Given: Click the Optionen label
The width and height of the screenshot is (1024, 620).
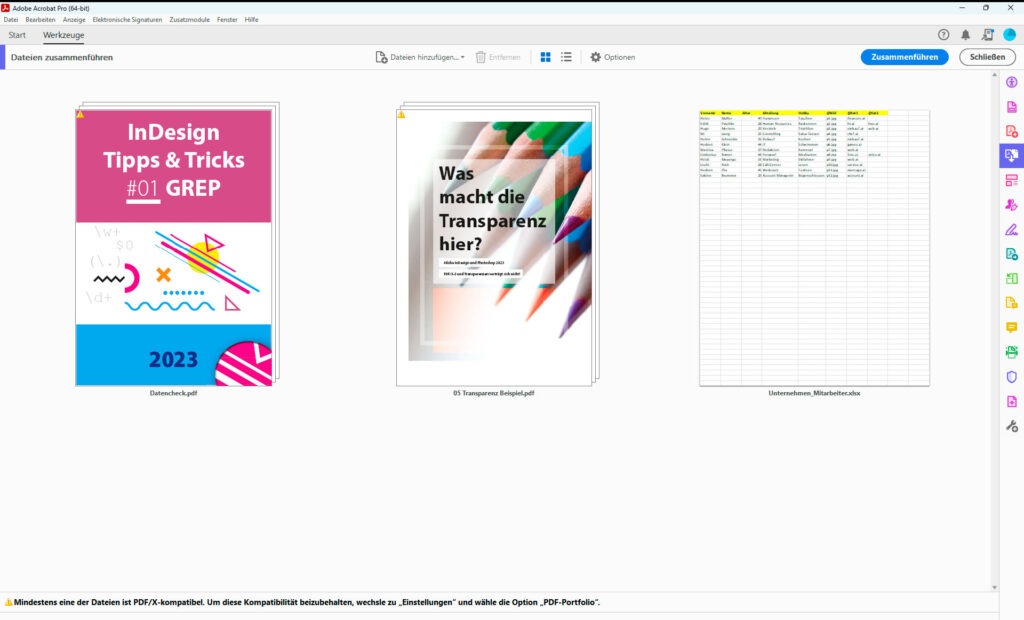Looking at the screenshot, I should [619, 57].
